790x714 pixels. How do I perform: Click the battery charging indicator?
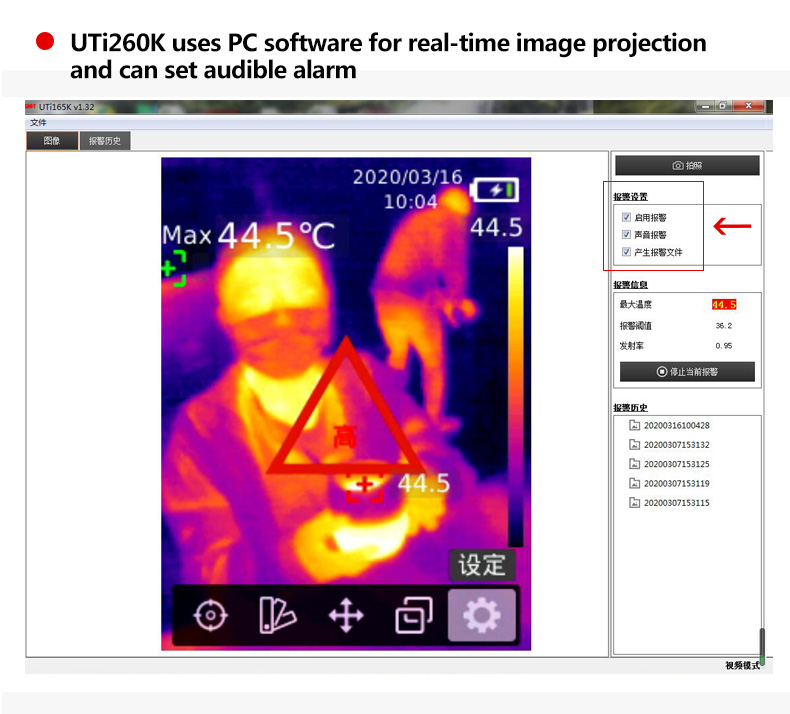[495, 190]
